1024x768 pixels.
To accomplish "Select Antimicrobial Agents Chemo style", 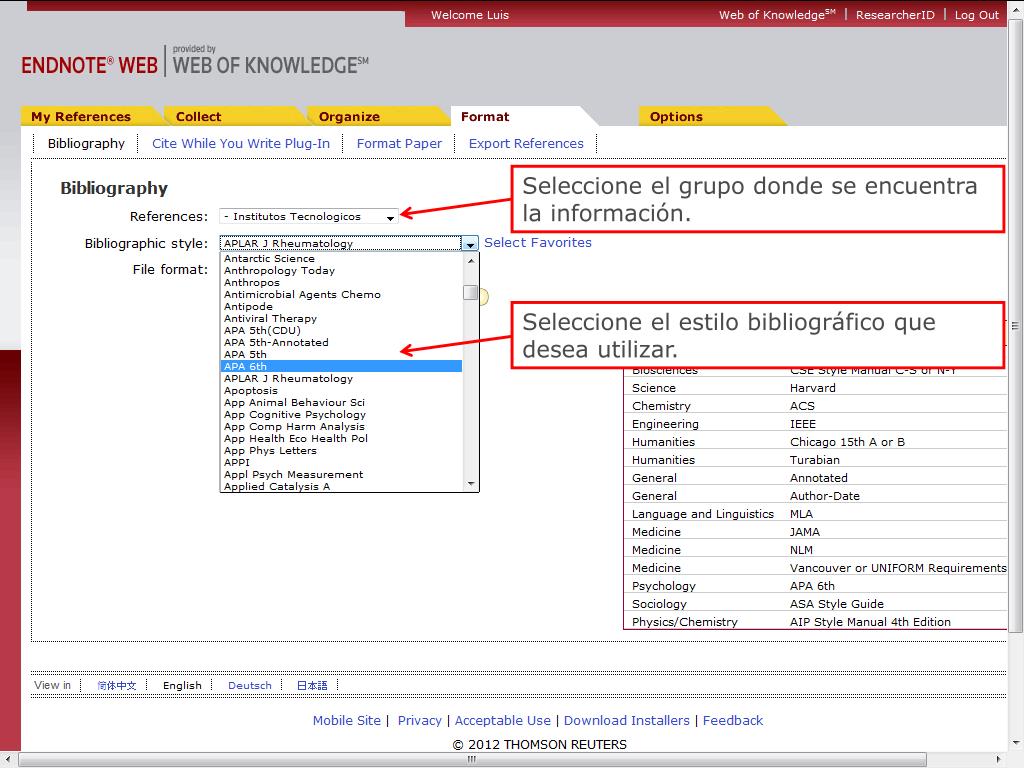I will coord(341,295).
